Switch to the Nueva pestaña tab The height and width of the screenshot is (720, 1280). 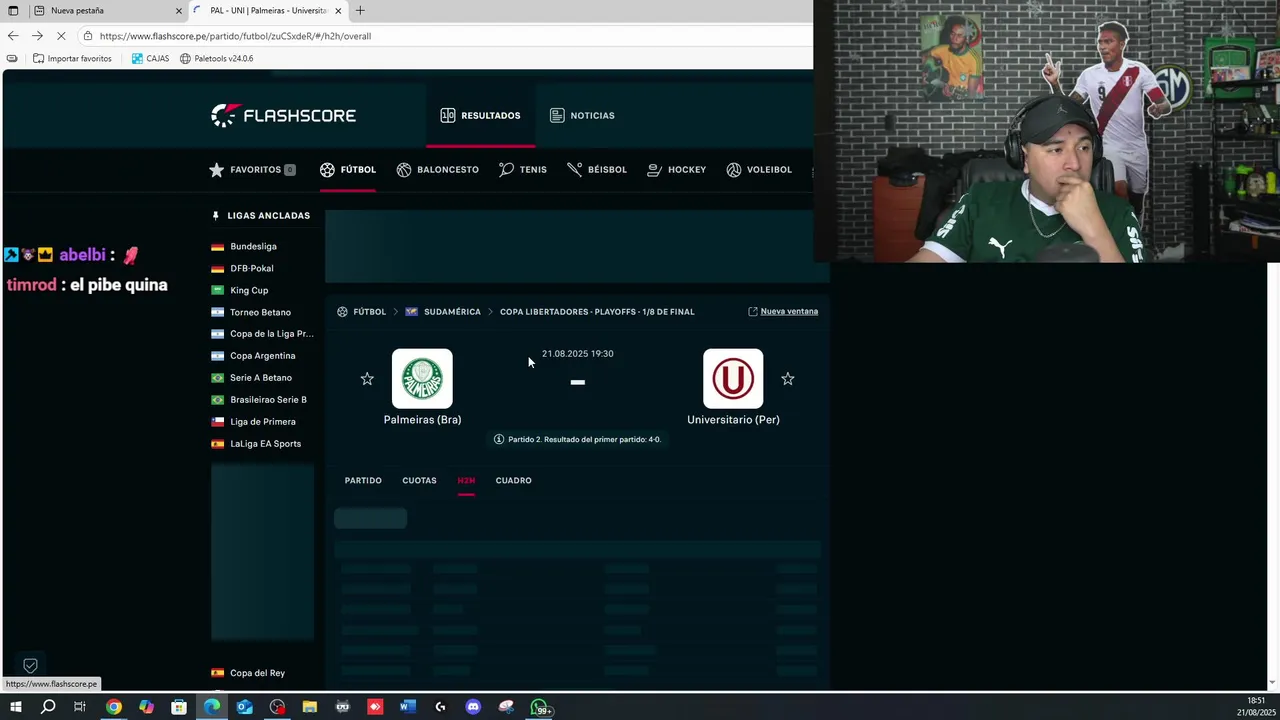pos(108,11)
